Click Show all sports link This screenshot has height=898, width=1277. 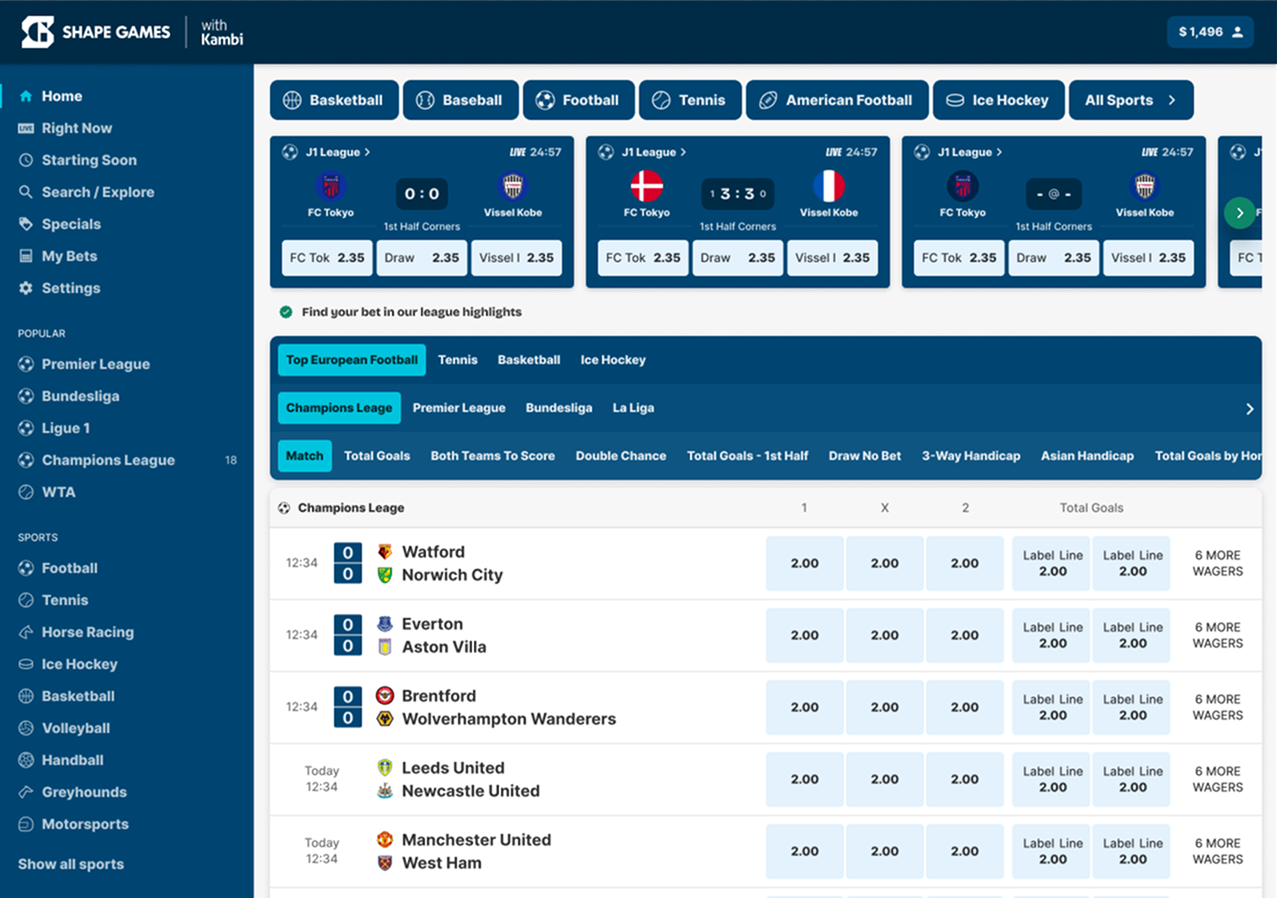(71, 864)
